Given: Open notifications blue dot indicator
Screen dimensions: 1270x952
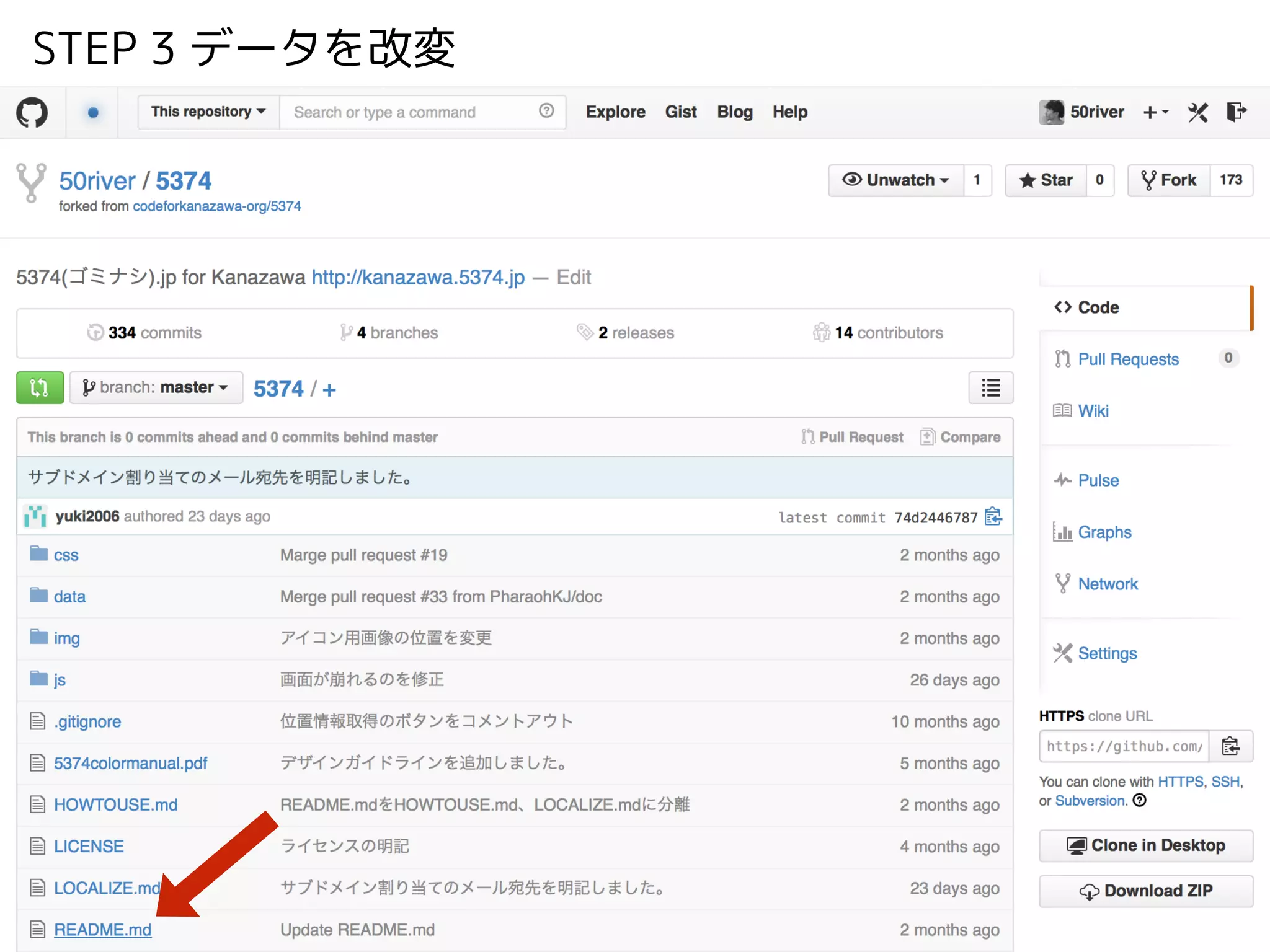Looking at the screenshot, I should [93, 112].
